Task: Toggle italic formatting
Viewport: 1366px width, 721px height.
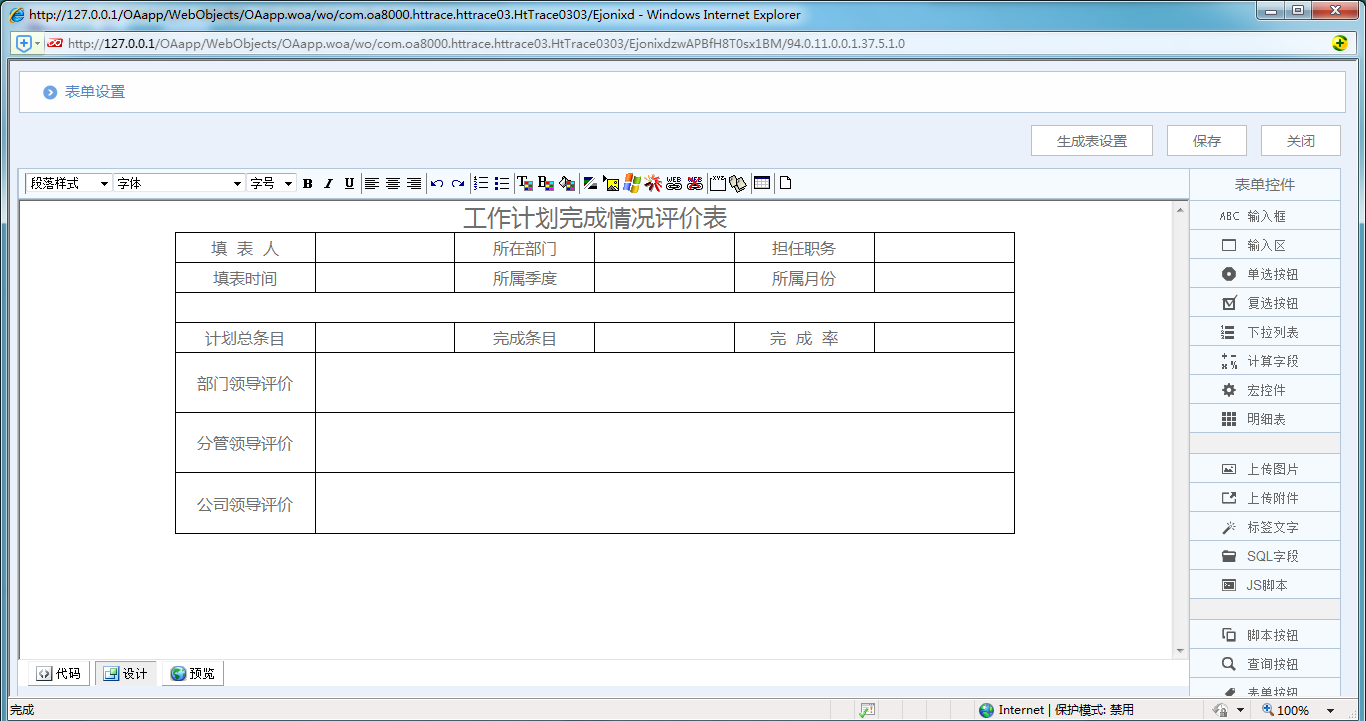Action: [x=328, y=183]
